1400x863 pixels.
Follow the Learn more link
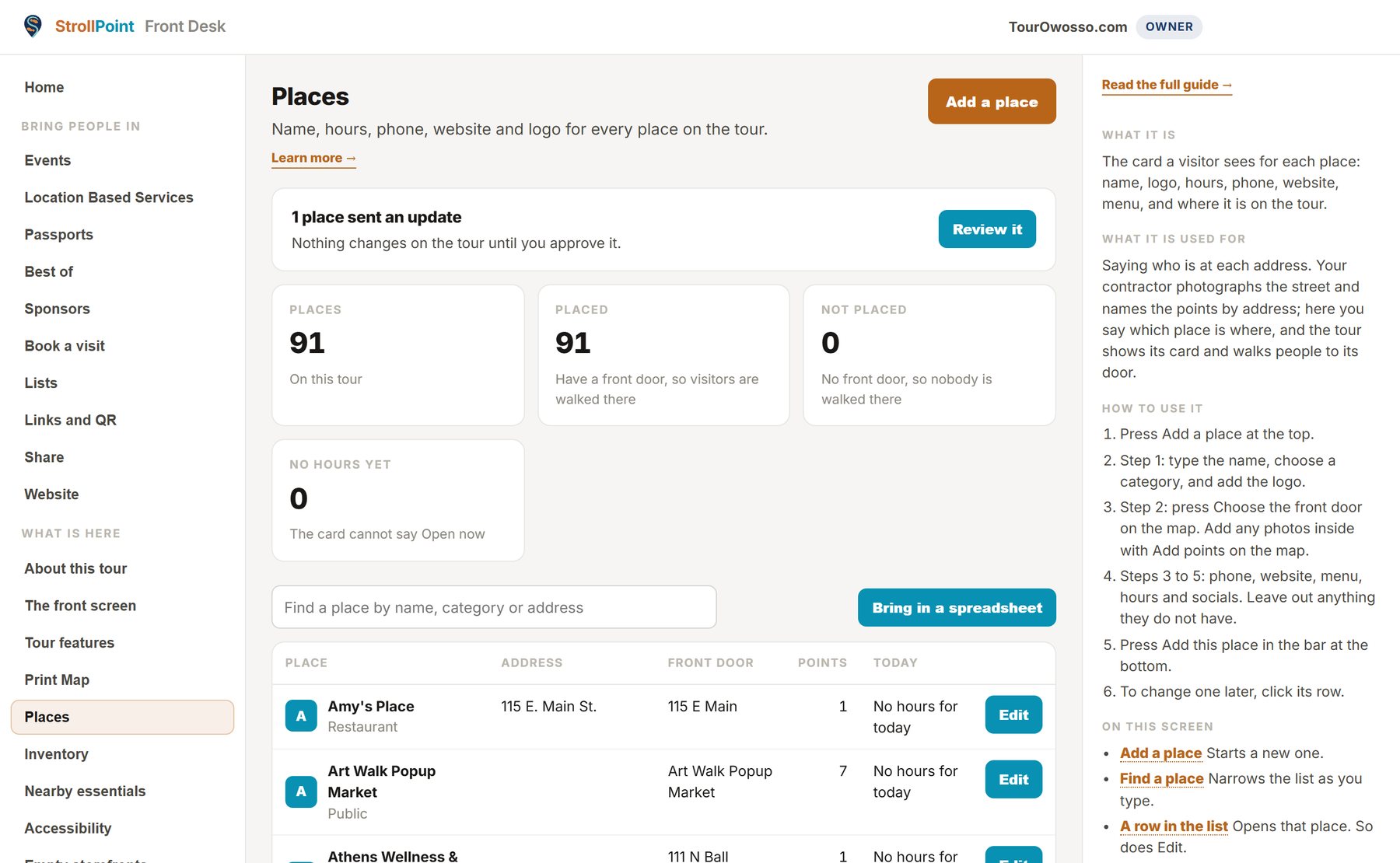click(313, 158)
